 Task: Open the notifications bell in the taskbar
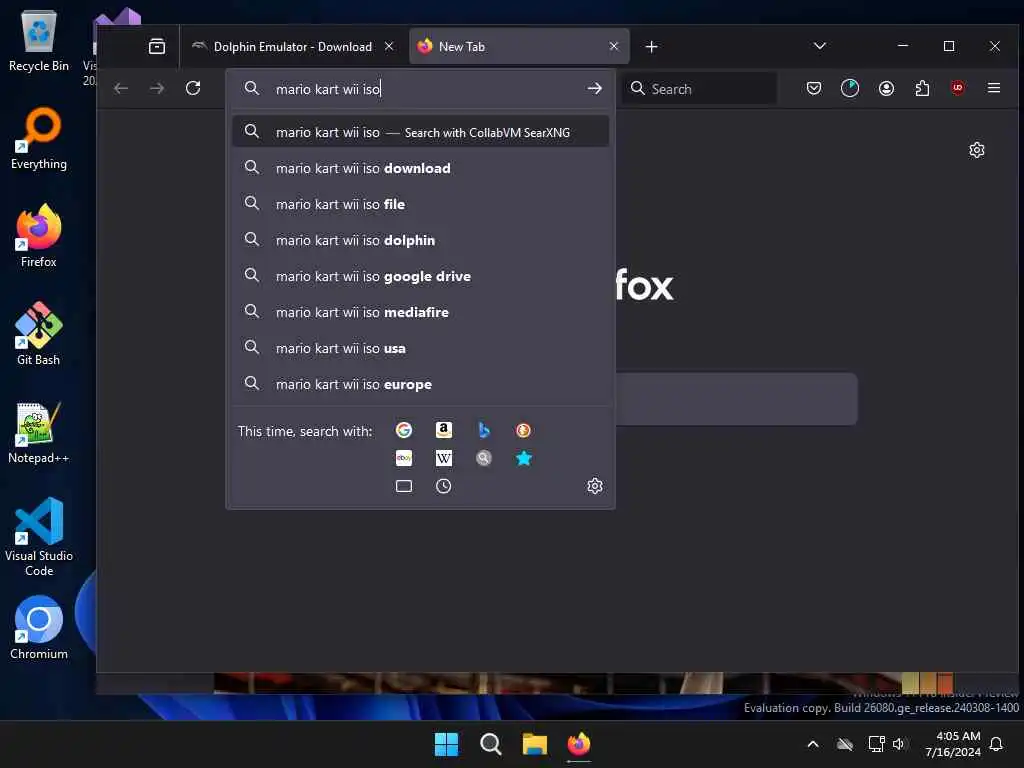(997, 744)
